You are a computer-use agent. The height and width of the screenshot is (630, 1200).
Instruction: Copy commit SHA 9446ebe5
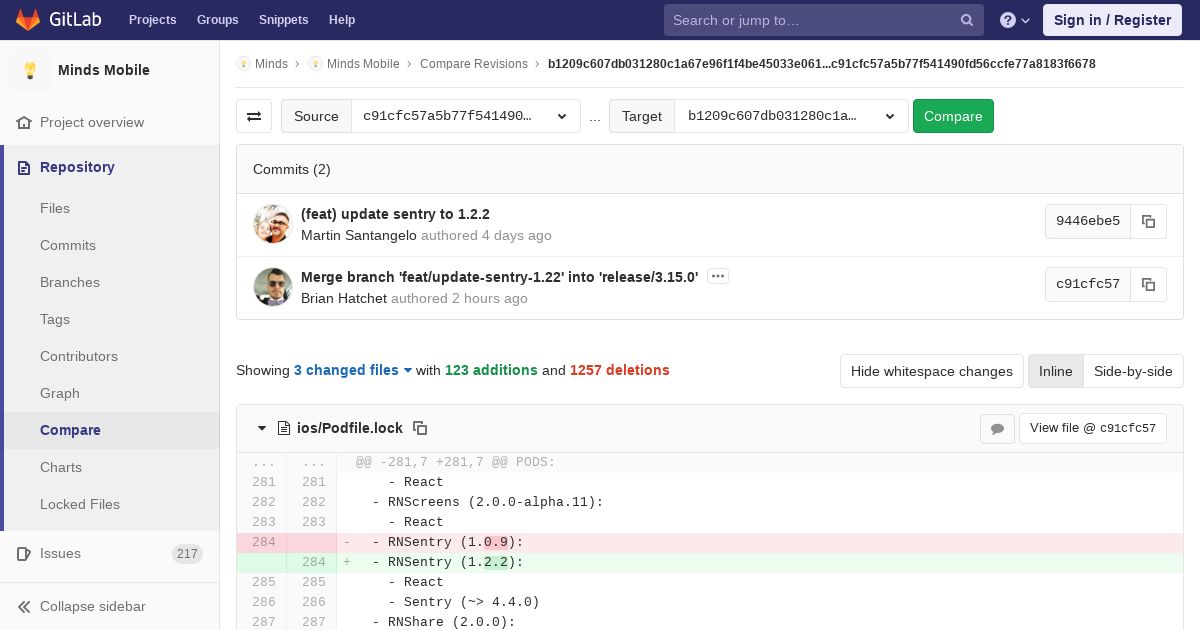click(x=1148, y=222)
